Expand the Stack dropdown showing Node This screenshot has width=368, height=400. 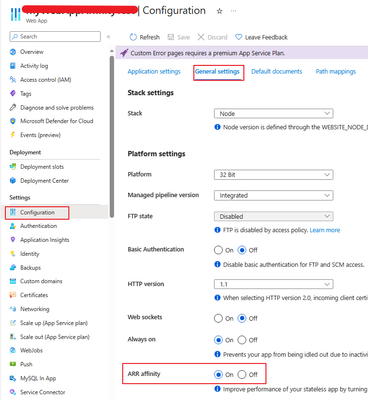(273, 114)
